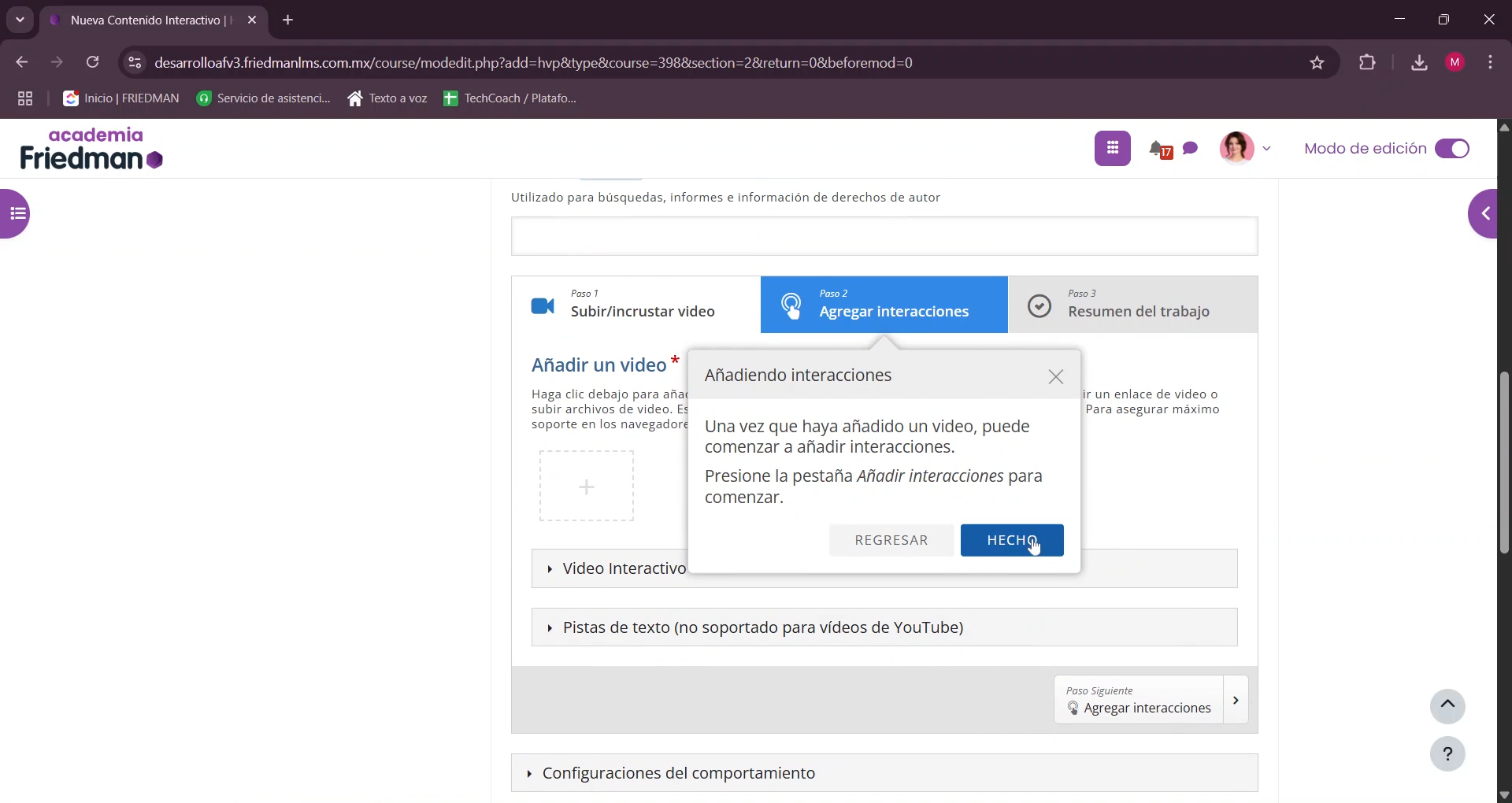This screenshot has height=803, width=1512.
Task: Open the browser extensions puzzle icon
Action: click(x=1368, y=62)
